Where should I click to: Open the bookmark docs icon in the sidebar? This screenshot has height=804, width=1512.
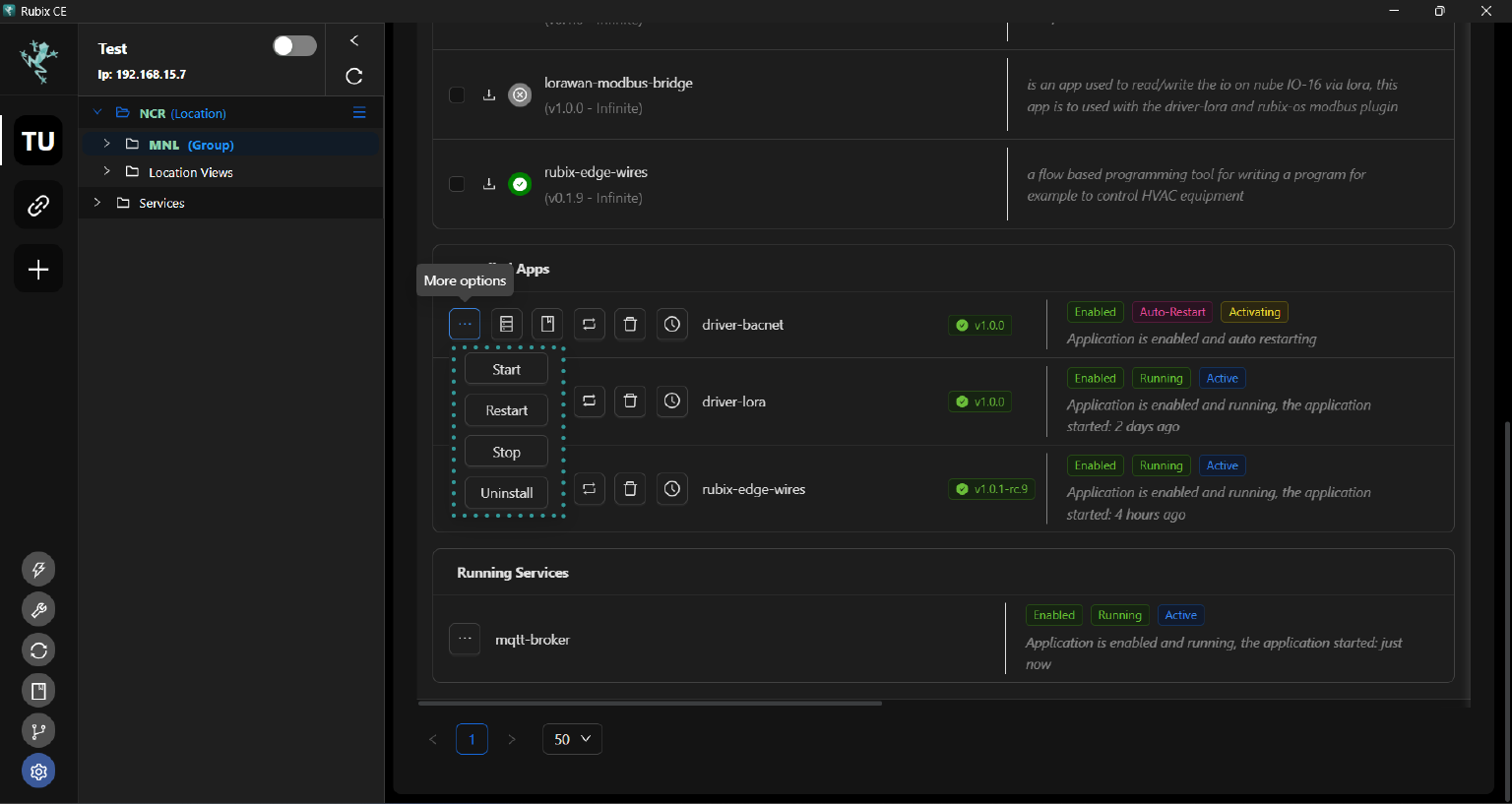tap(38, 691)
